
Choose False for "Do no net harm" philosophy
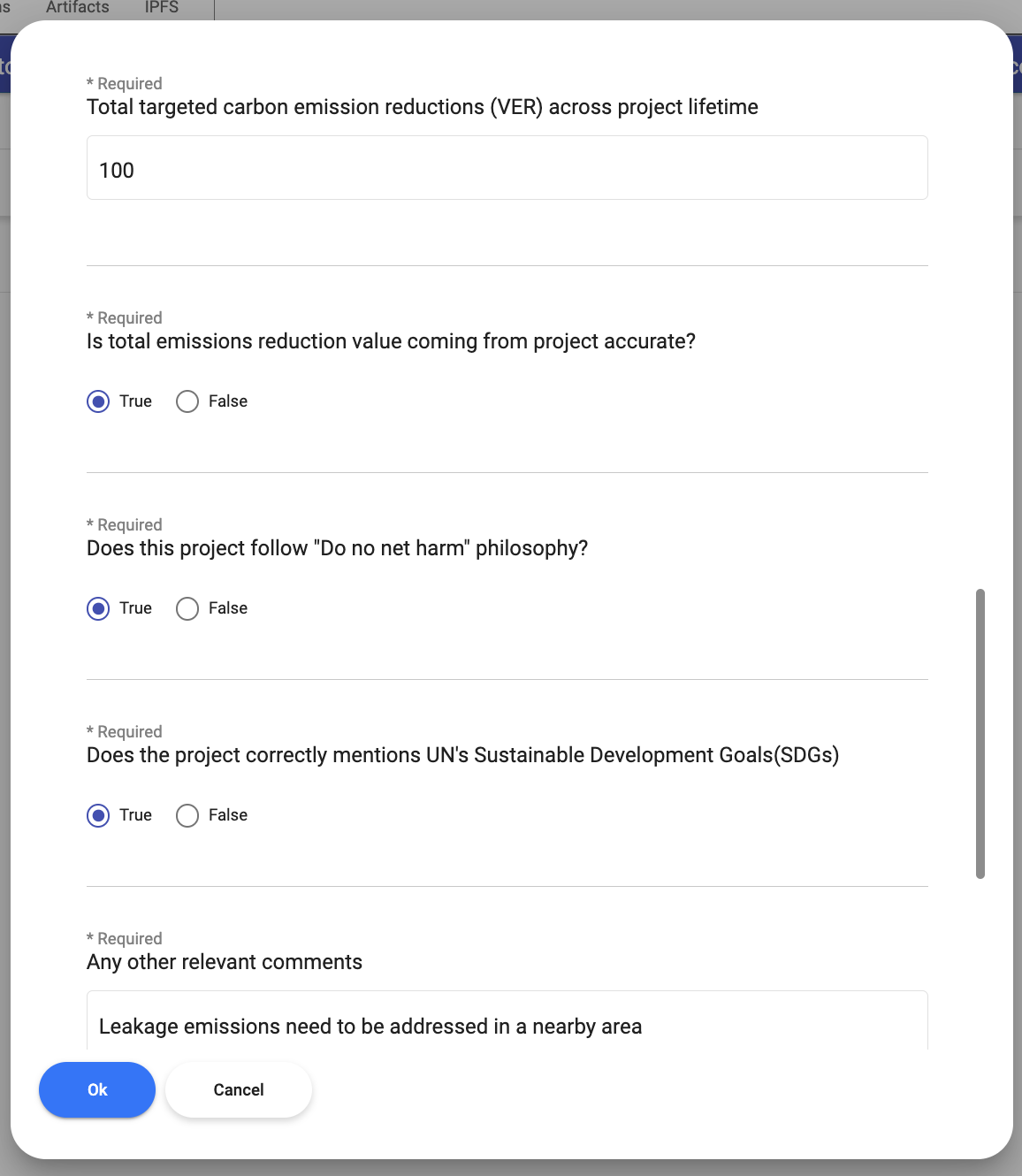[187, 608]
